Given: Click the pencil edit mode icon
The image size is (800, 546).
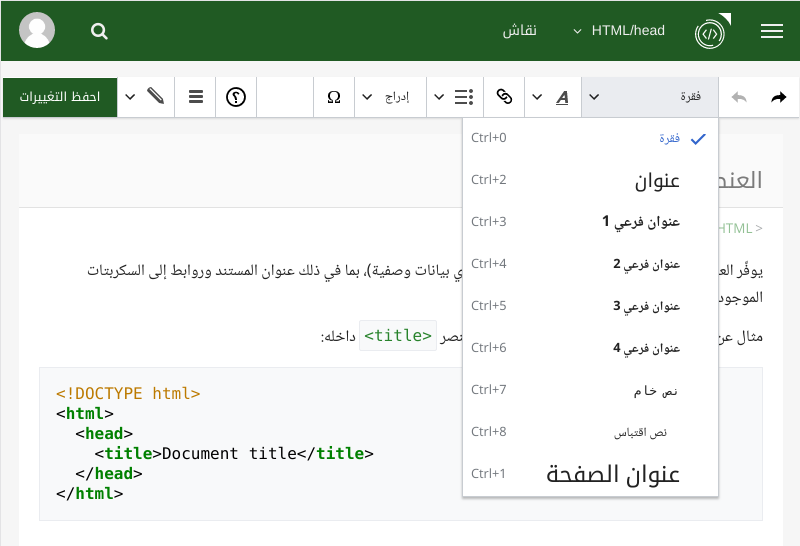Looking at the screenshot, I should (156, 96).
